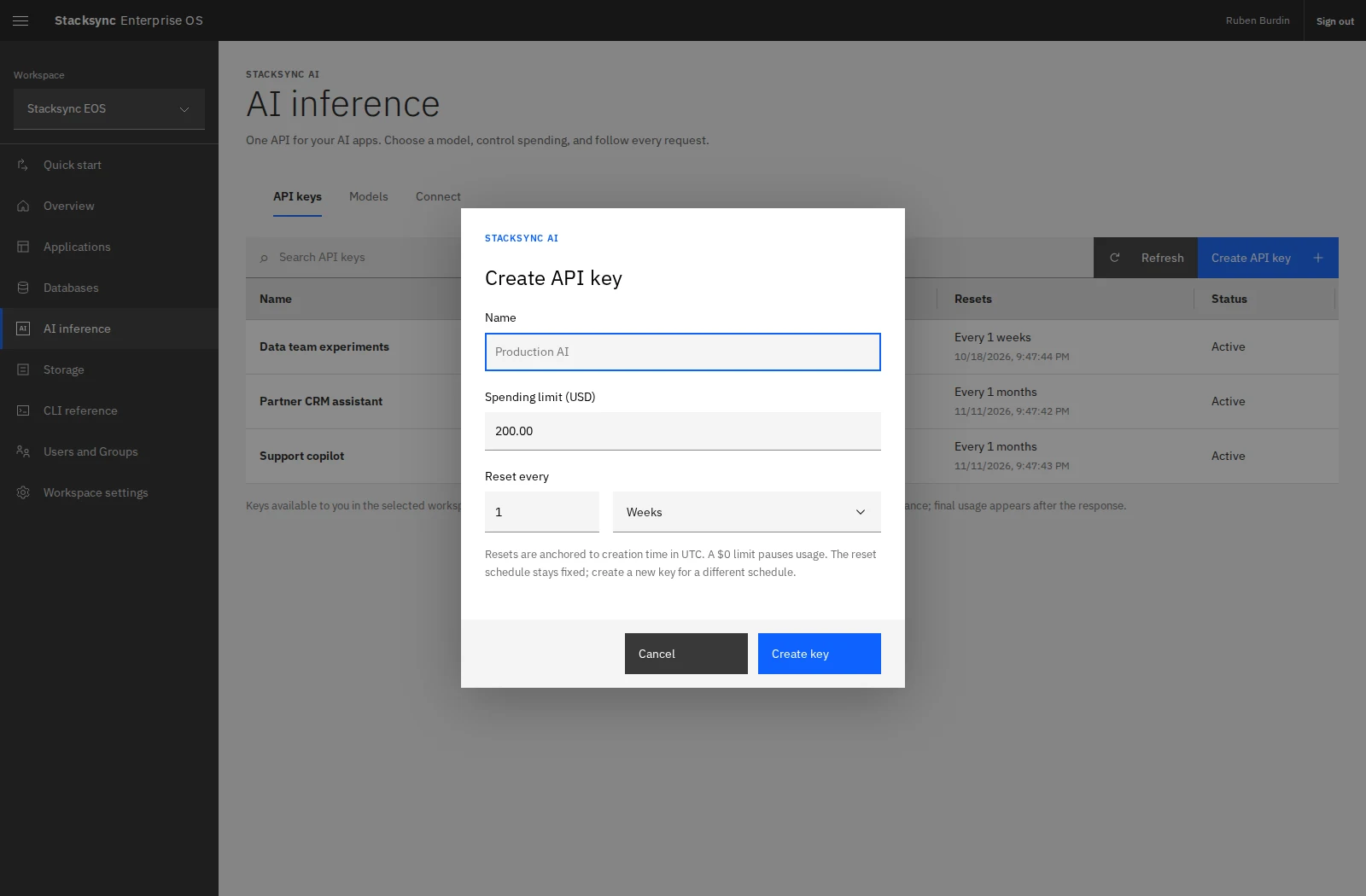Click the plus icon on Create API key
The image size is (1366, 896).
point(1318,258)
